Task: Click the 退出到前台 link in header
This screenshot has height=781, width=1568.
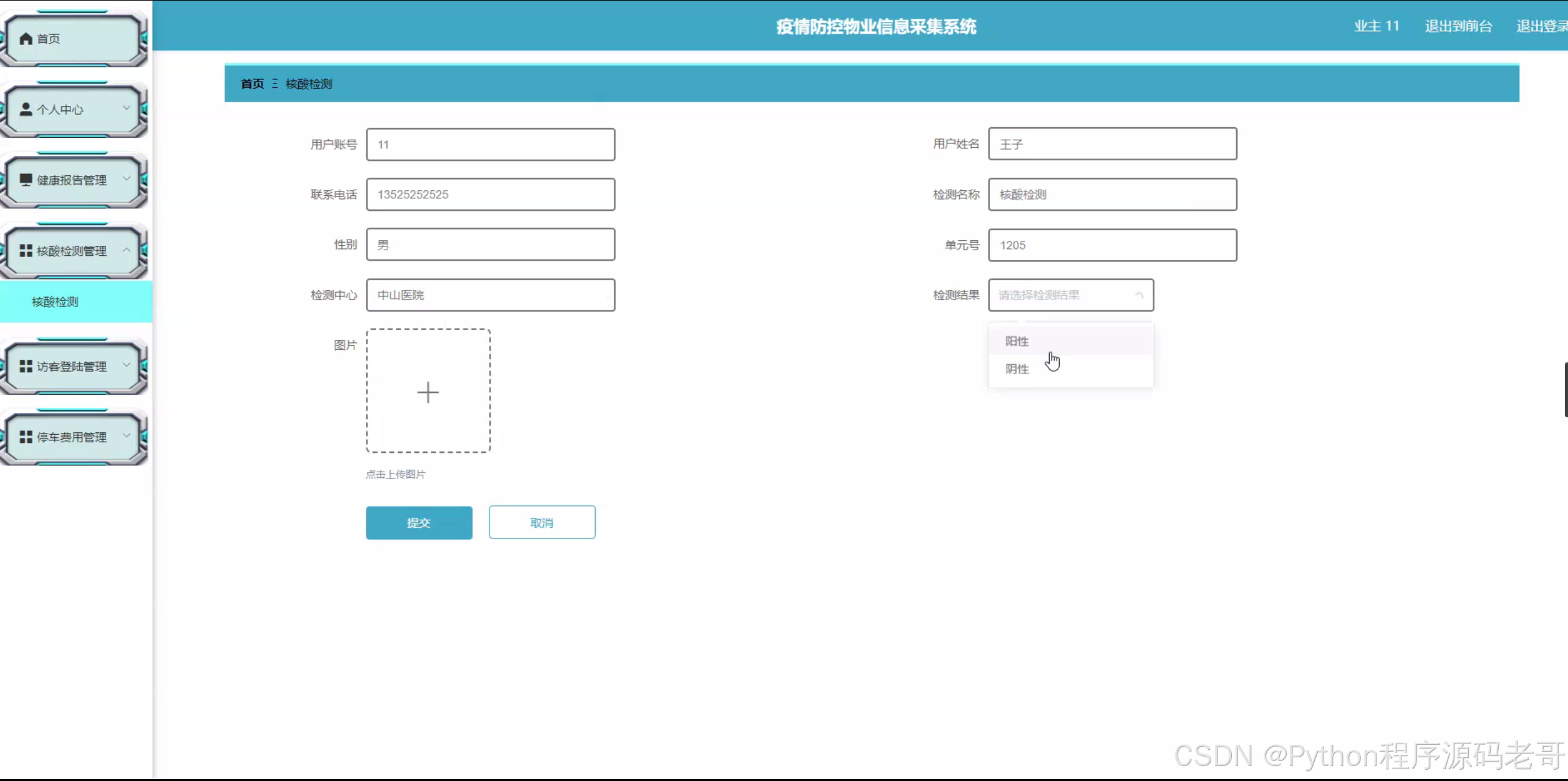Action: click(x=1458, y=26)
